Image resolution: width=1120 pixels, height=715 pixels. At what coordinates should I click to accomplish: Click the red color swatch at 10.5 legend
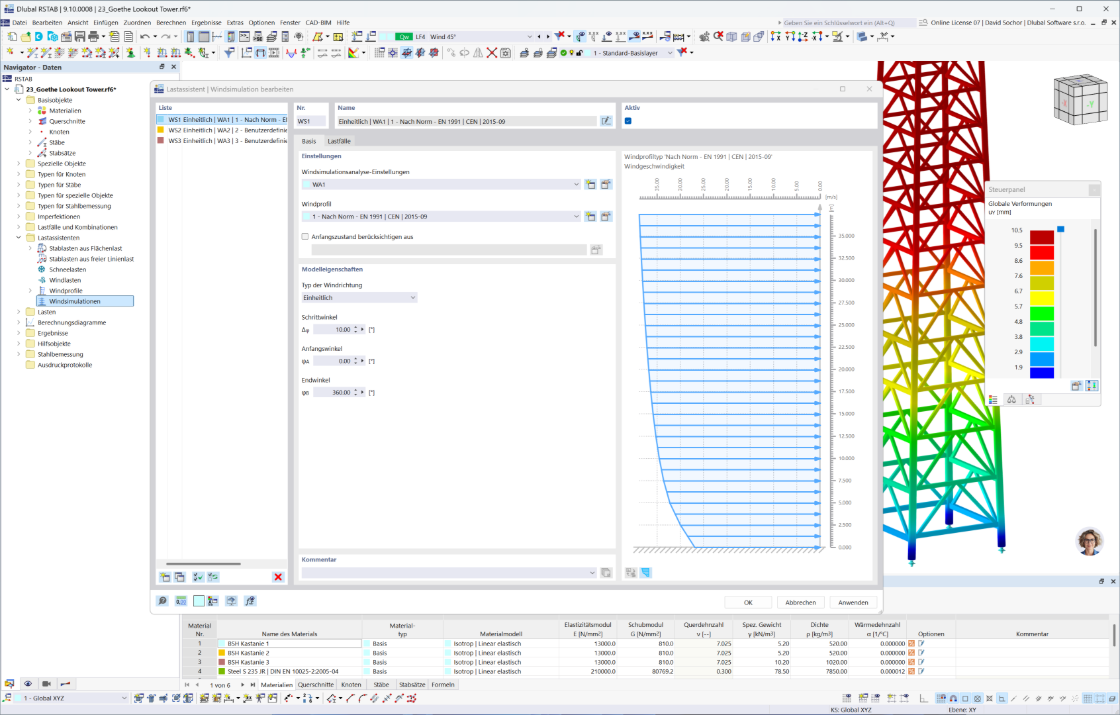[x=1041, y=238]
